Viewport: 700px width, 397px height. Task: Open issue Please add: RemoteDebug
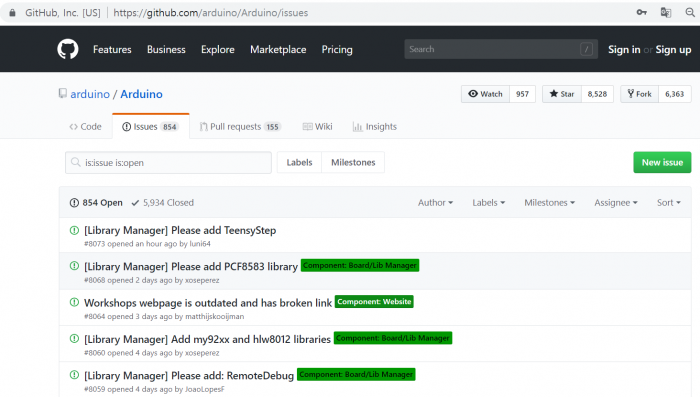[189, 375]
